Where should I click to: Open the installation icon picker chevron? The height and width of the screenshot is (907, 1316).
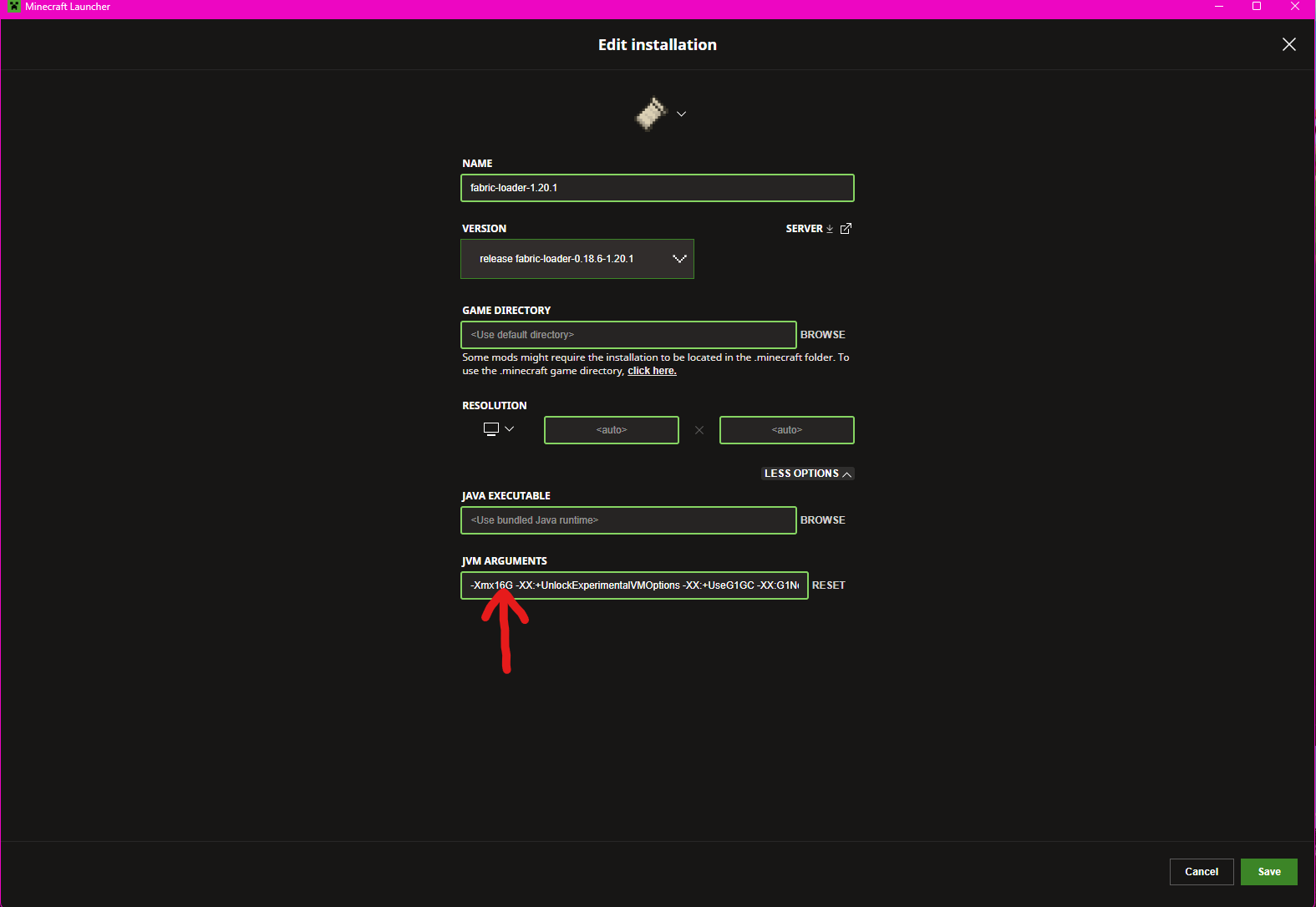(x=681, y=114)
